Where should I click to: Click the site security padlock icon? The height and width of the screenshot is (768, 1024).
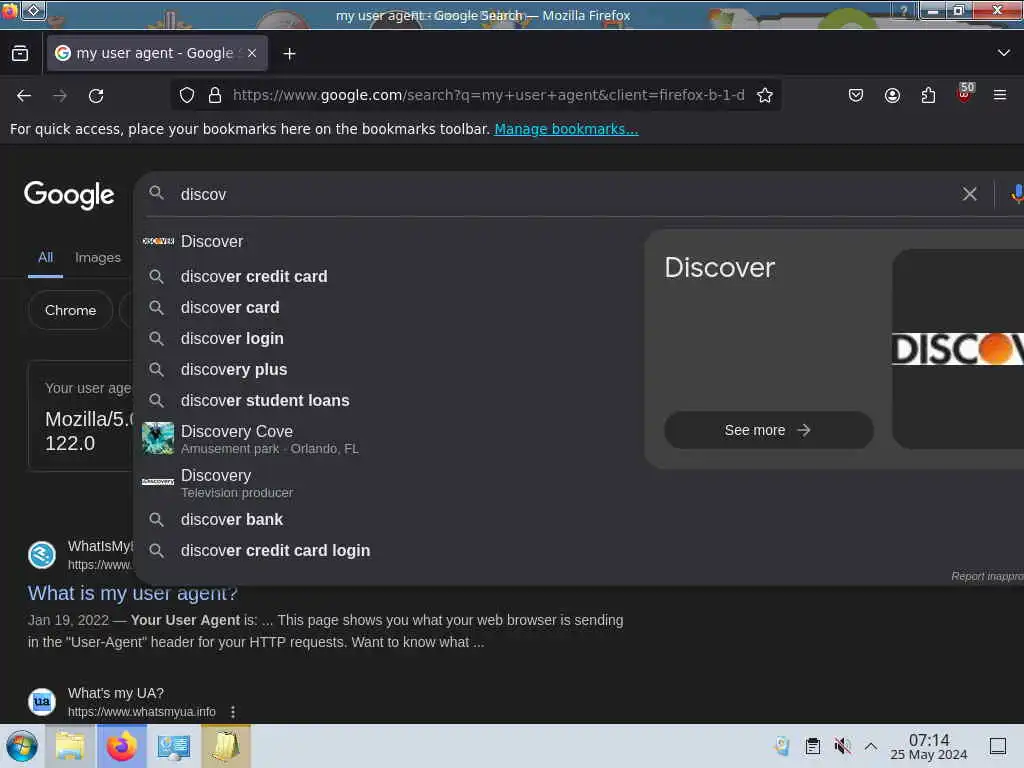coord(215,95)
